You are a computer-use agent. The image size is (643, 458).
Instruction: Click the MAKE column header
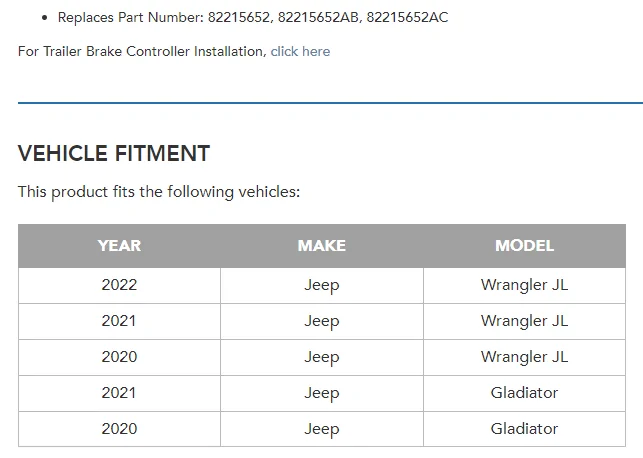pos(322,246)
